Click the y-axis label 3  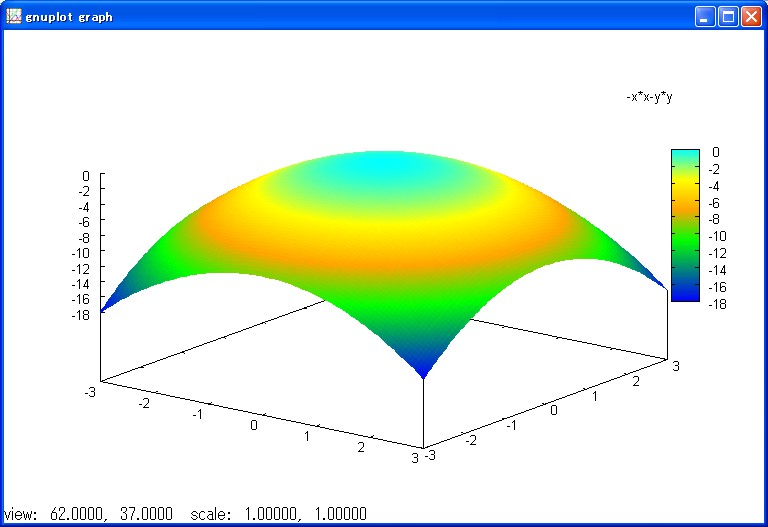[x=676, y=366]
